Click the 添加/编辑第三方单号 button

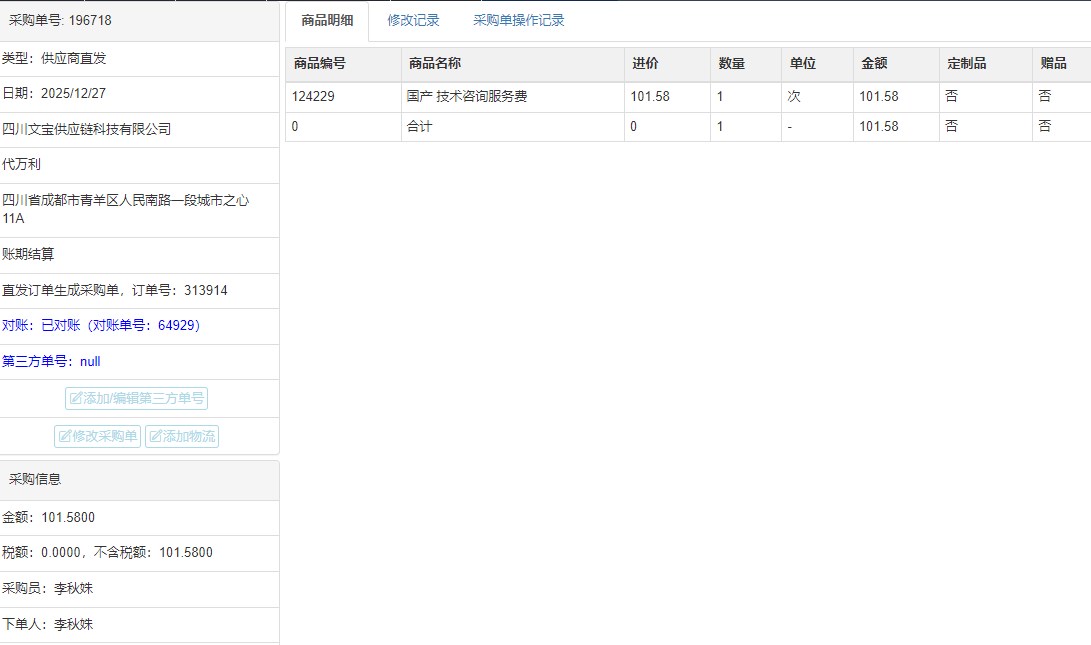136,398
